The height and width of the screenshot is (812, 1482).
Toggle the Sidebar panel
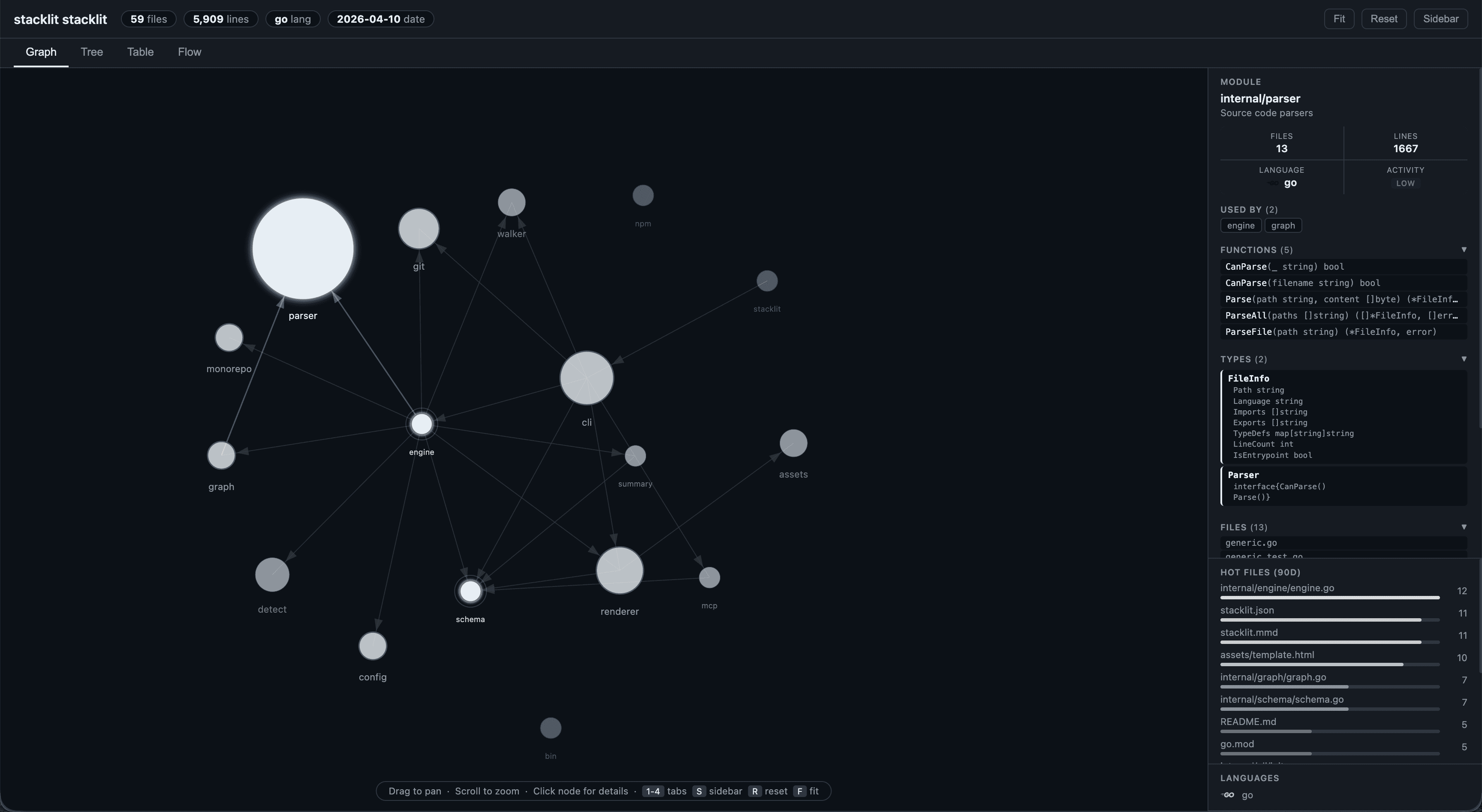click(x=1440, y=18)
